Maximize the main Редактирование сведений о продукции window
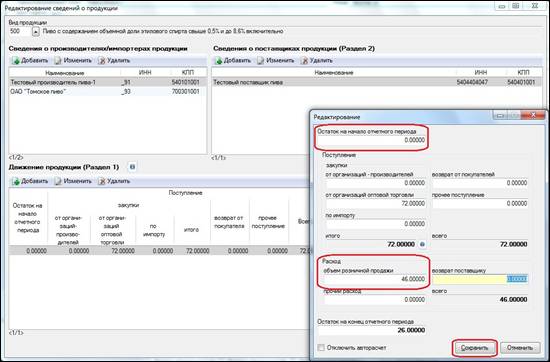The image size is (550, 362). click(515, 6)
